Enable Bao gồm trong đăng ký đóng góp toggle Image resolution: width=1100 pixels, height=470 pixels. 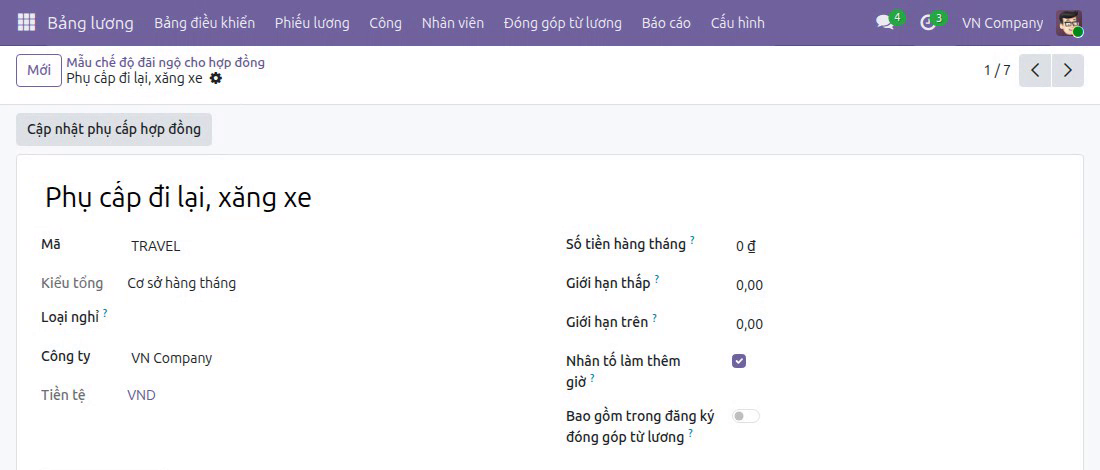pos(746,416)
